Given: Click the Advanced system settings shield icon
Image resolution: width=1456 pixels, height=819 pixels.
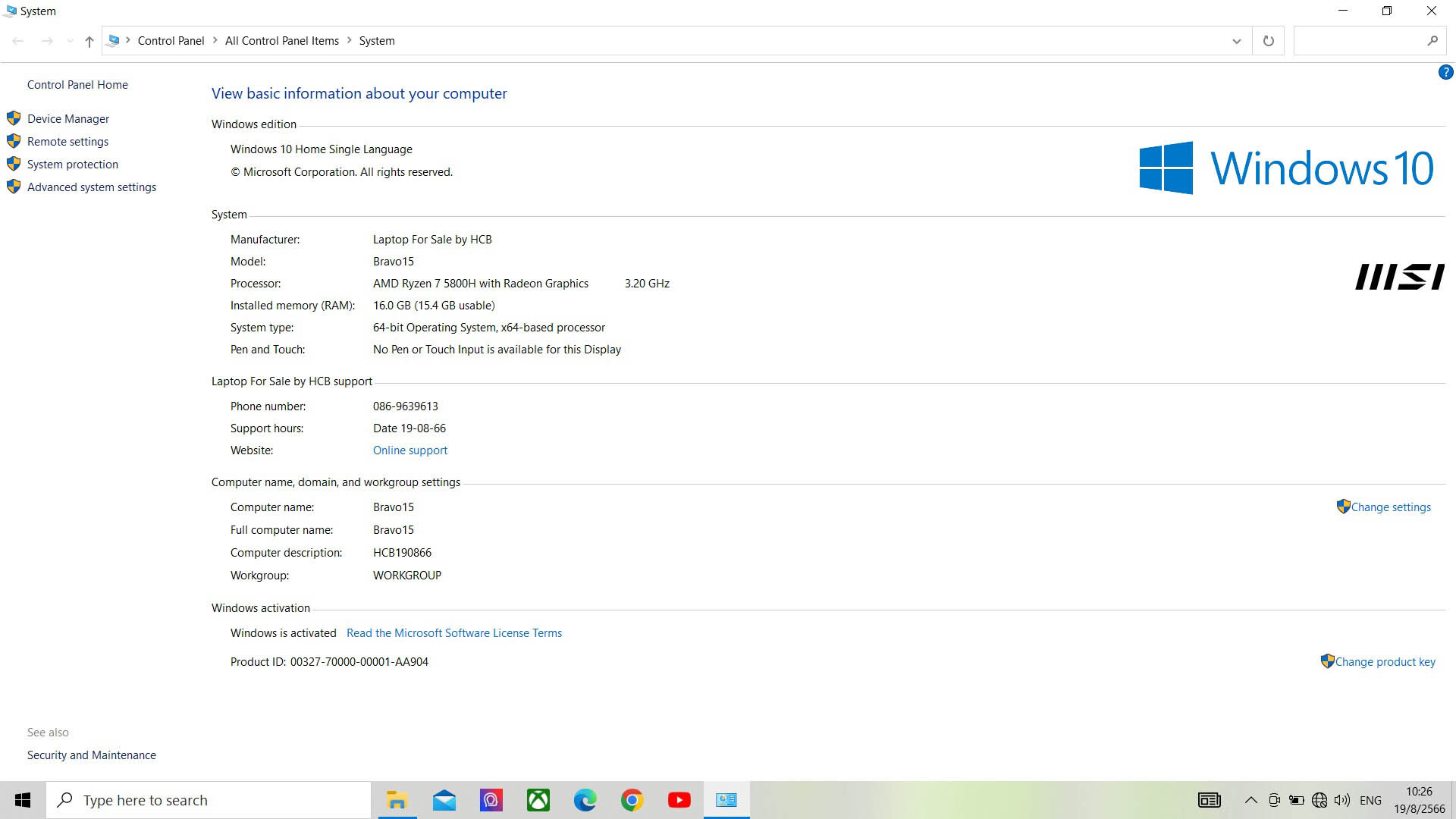Looking at the screenshot, I should (x=14, y=187).
